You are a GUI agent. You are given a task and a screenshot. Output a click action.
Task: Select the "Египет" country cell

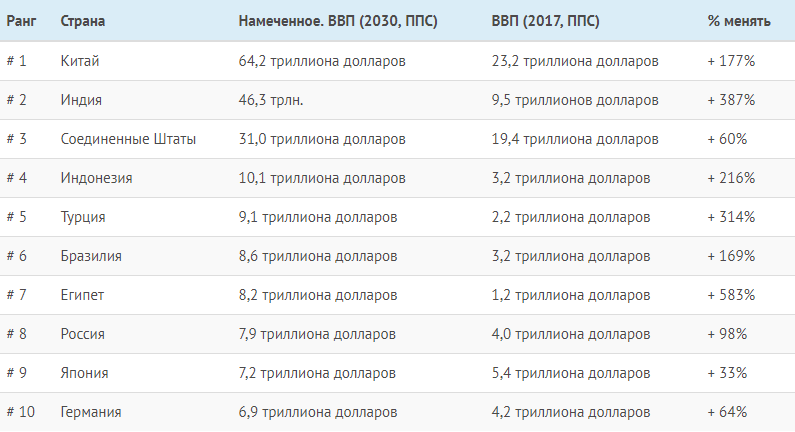pos(82,295)
